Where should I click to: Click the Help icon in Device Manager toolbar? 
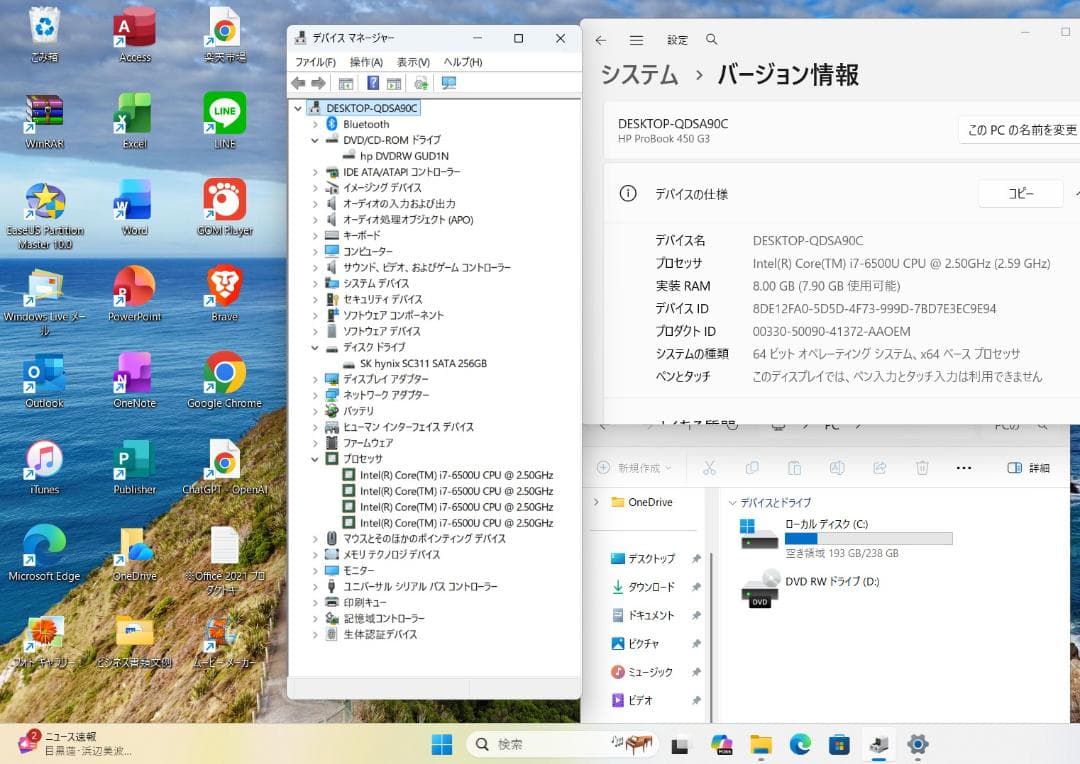pyautogui.click(x=373, y=84)
